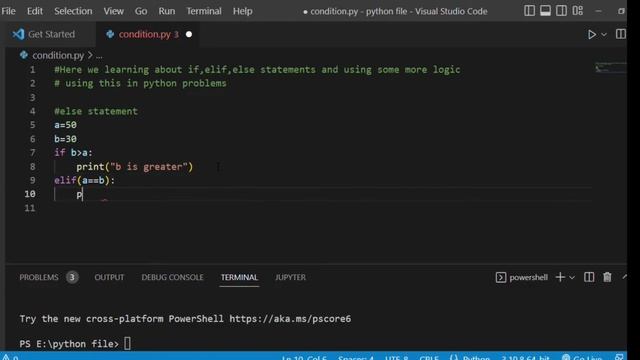
Task: Click the terminal prompt input area
Action: [127, 344]
